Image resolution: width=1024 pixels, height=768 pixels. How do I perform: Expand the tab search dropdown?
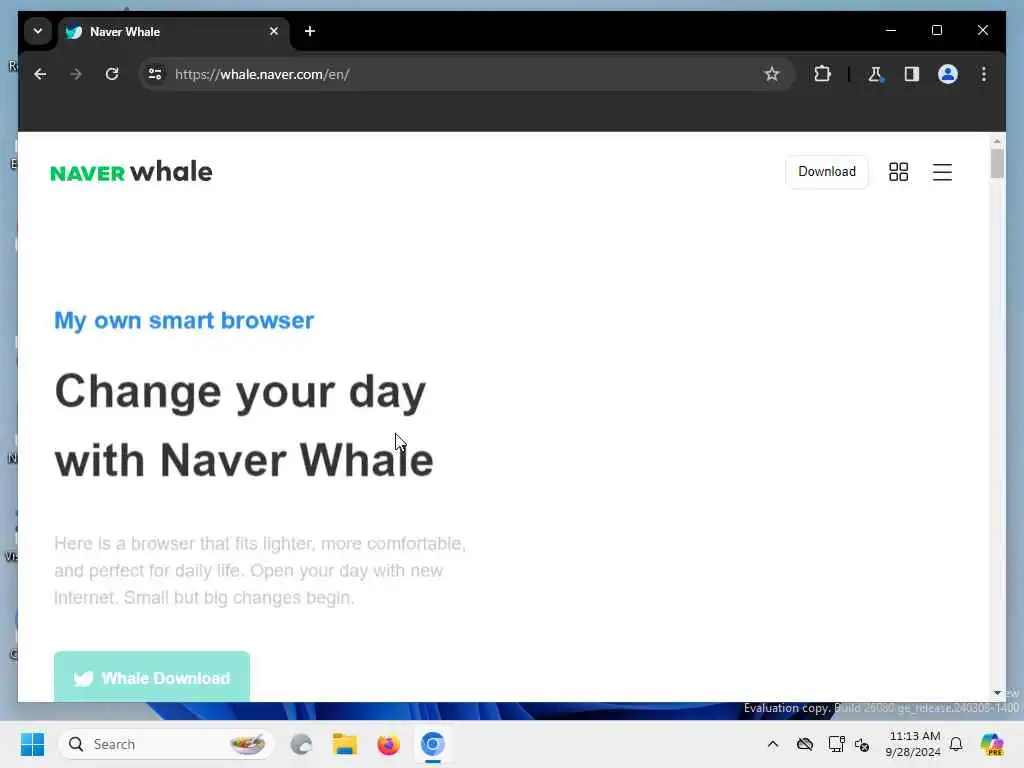point(38,31)
